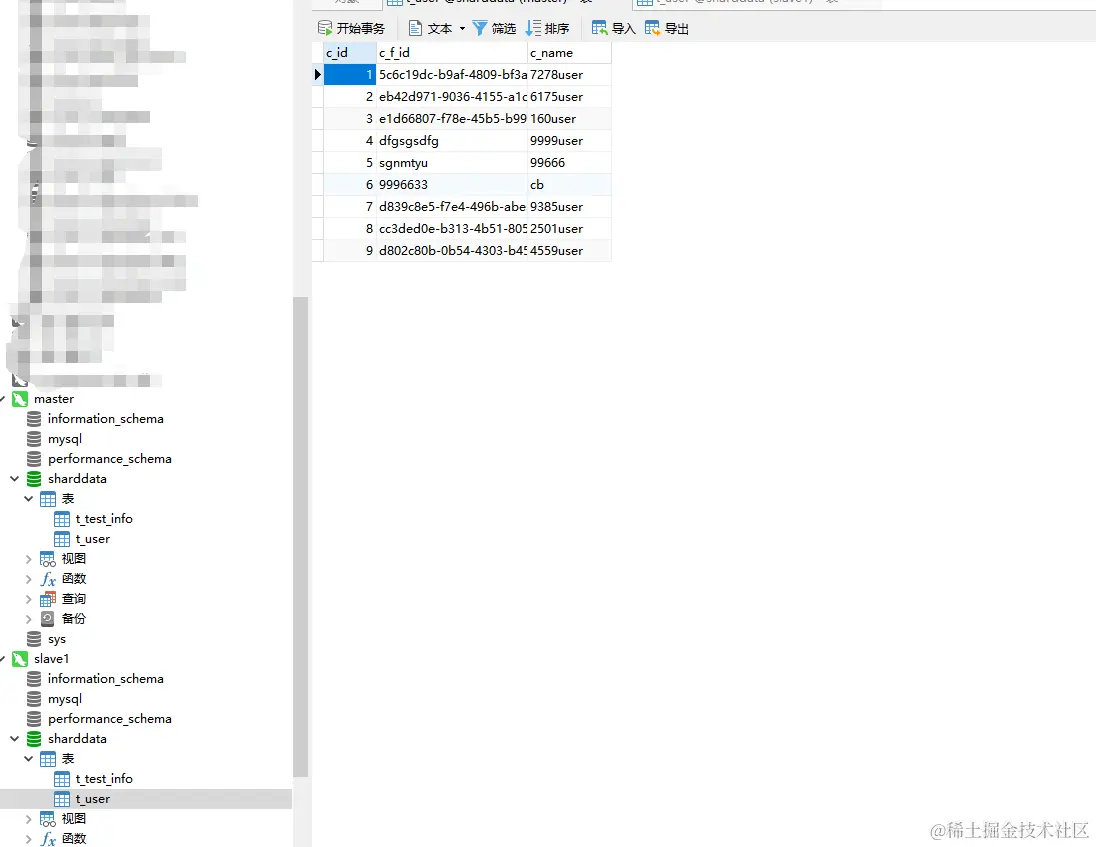Select the 4559user name cell
Screen dimensions: 1096x847
pos(569,251)
